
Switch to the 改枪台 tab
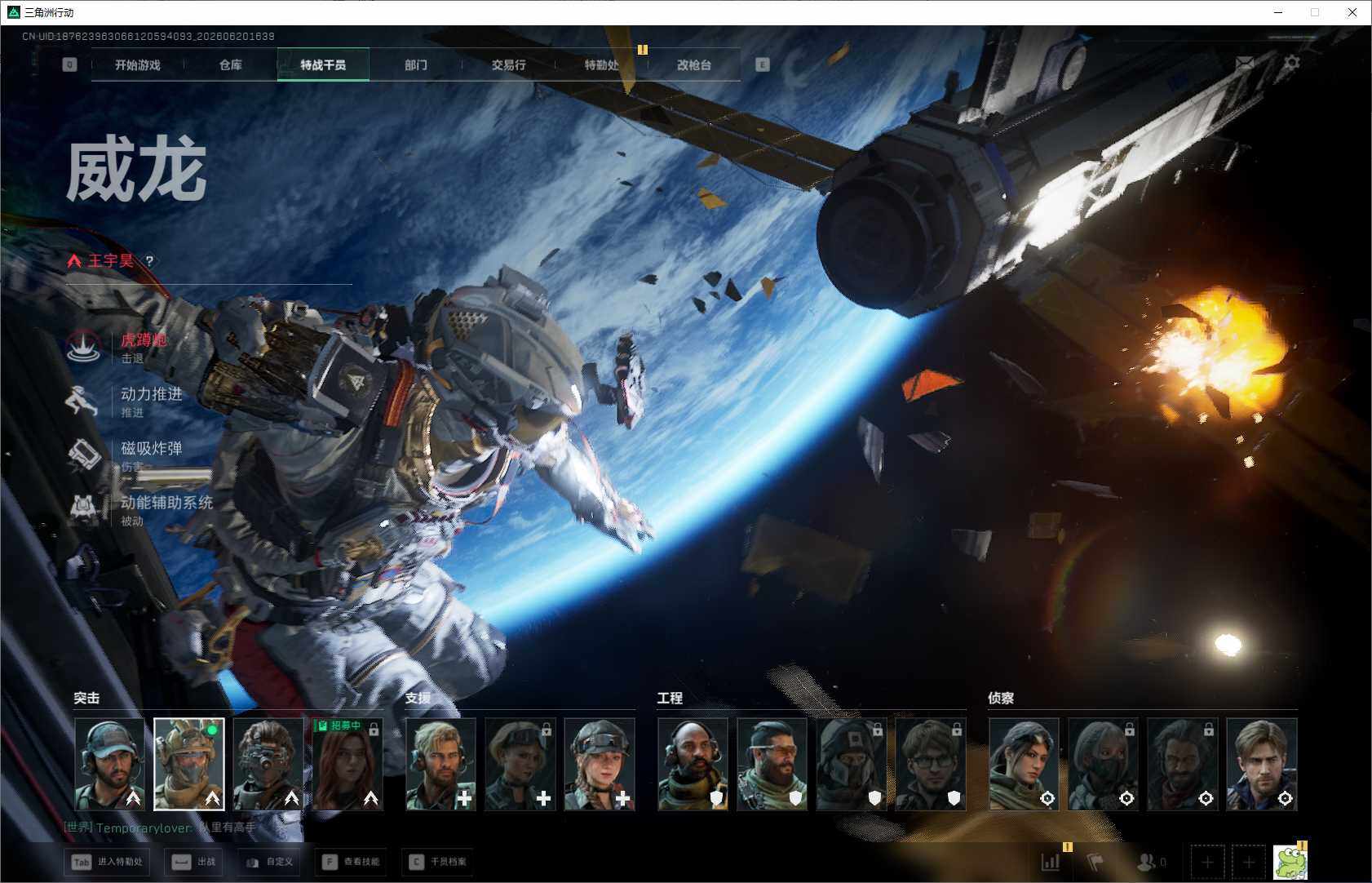coord(694,64)
